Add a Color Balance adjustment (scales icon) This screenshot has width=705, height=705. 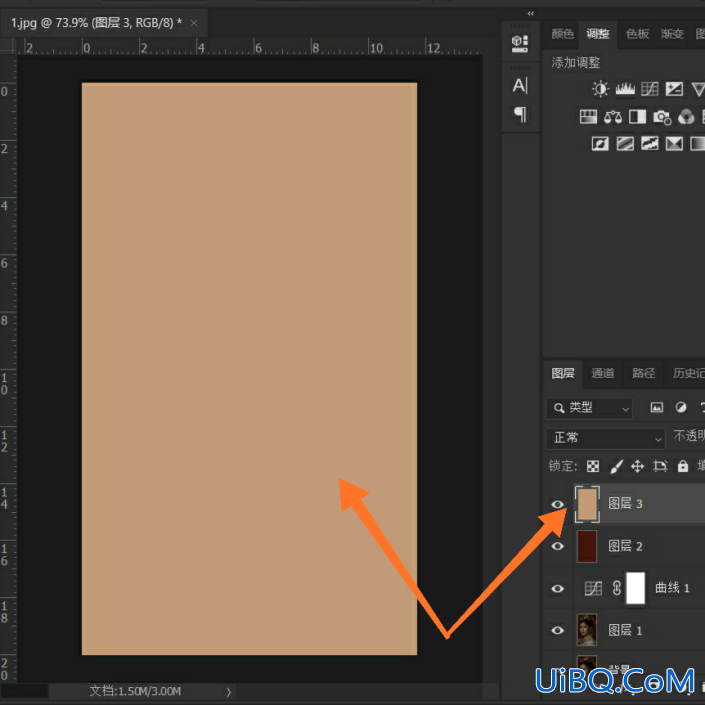(x=613, y=117)
